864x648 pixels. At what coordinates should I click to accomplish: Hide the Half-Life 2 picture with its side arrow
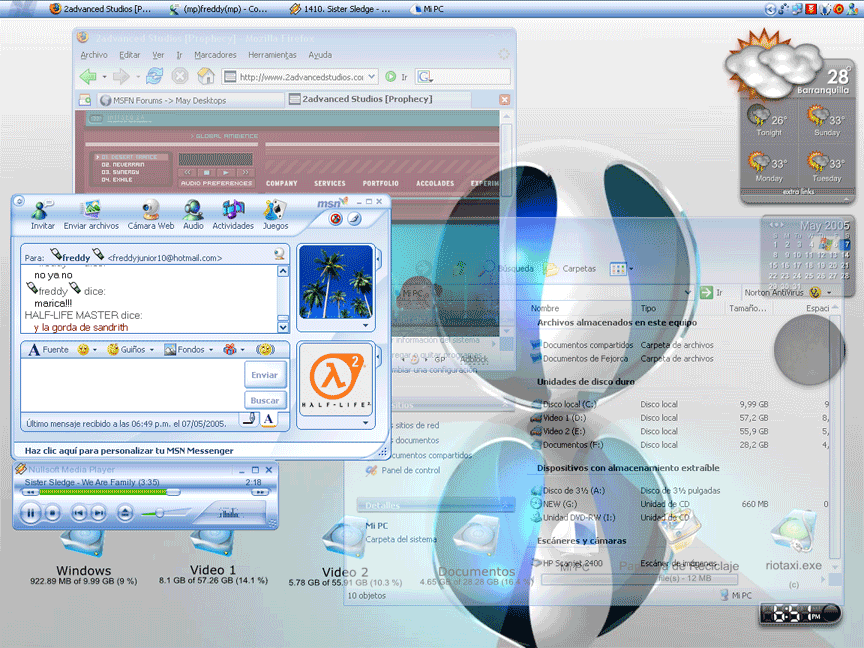379,357
